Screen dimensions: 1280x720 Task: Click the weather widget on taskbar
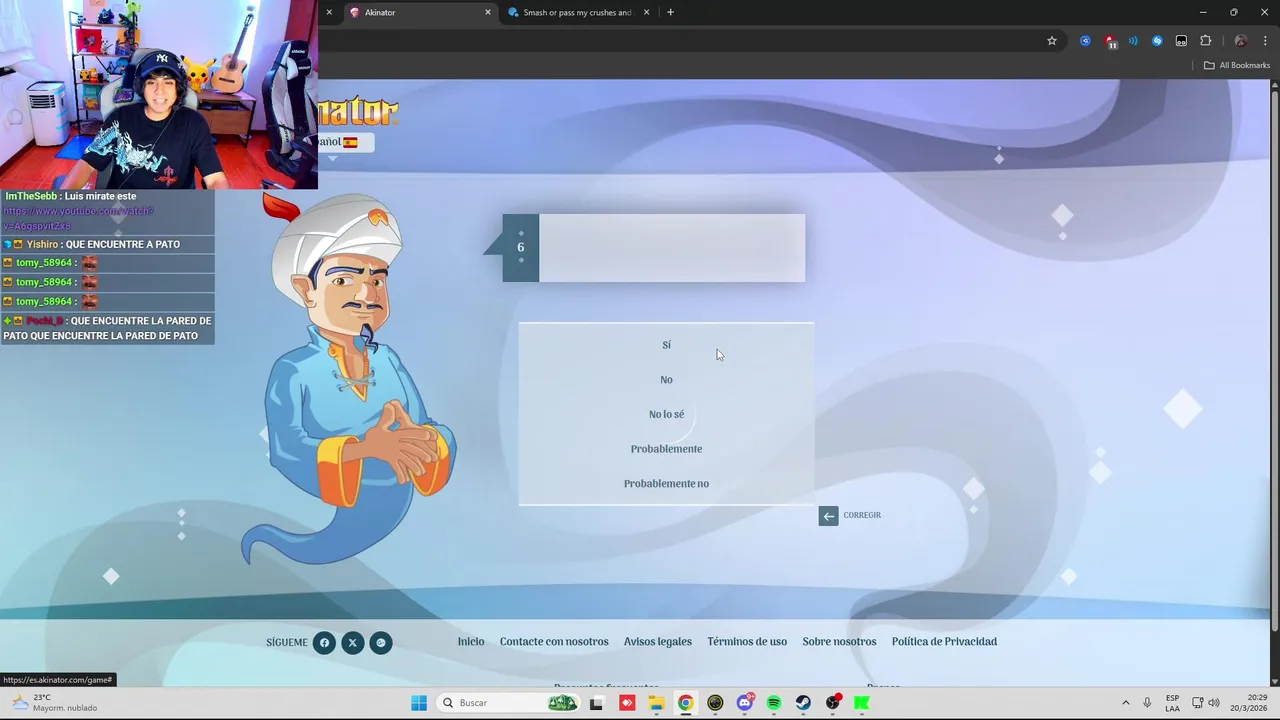tap(55, 703)
